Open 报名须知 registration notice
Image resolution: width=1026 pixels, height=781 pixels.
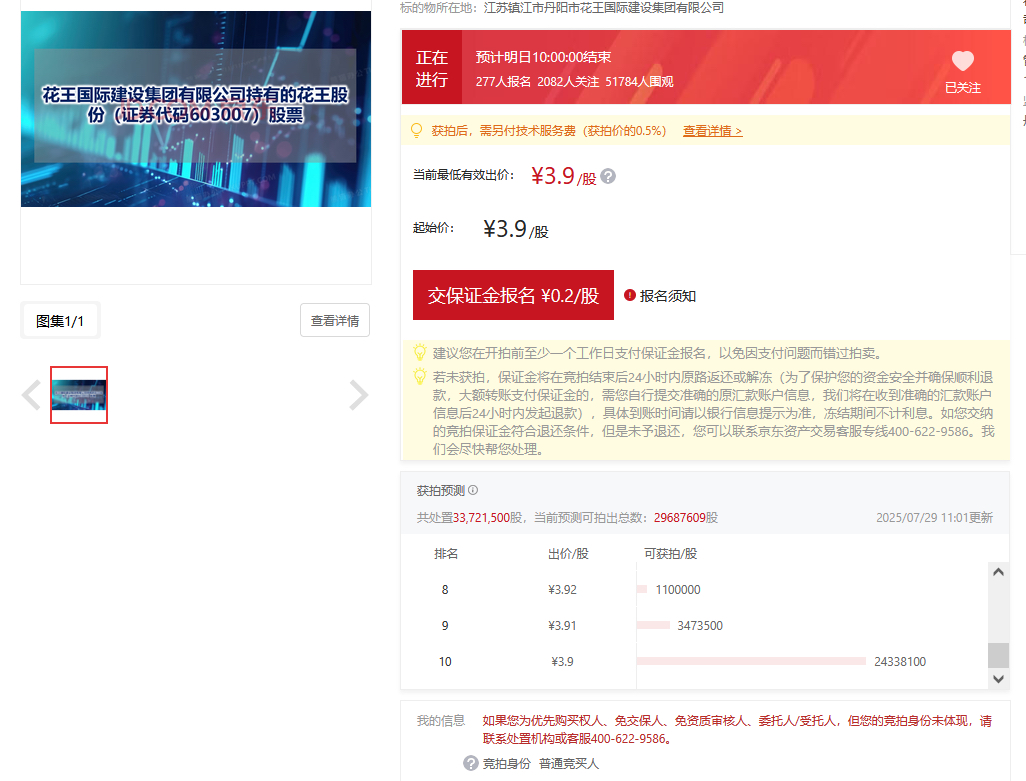667,296
